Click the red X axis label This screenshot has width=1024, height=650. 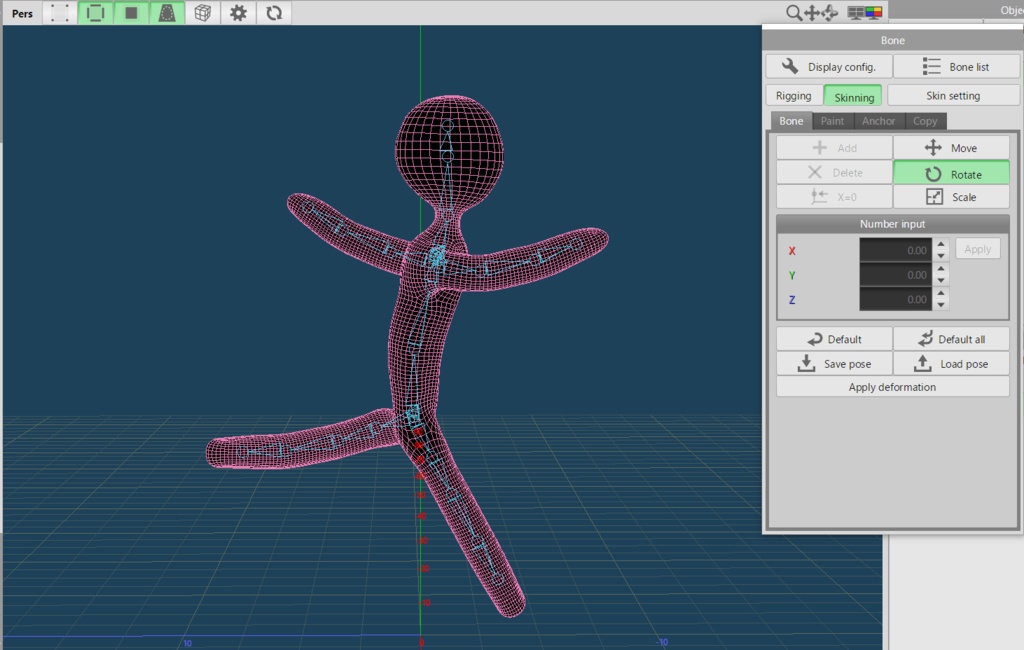click(792, 251)
